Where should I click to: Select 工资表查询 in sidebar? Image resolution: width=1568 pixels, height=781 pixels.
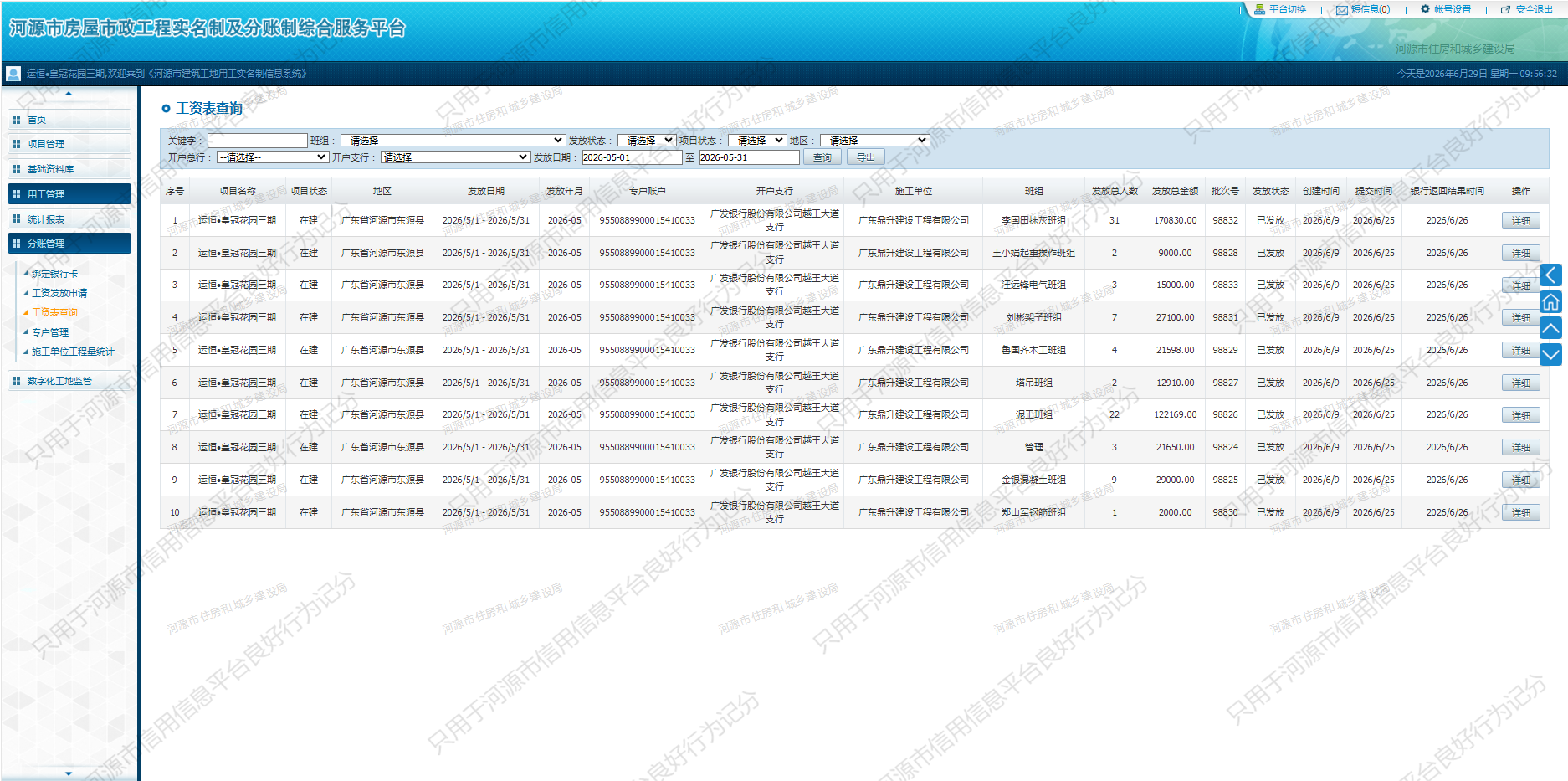click(x=54, y=312)
